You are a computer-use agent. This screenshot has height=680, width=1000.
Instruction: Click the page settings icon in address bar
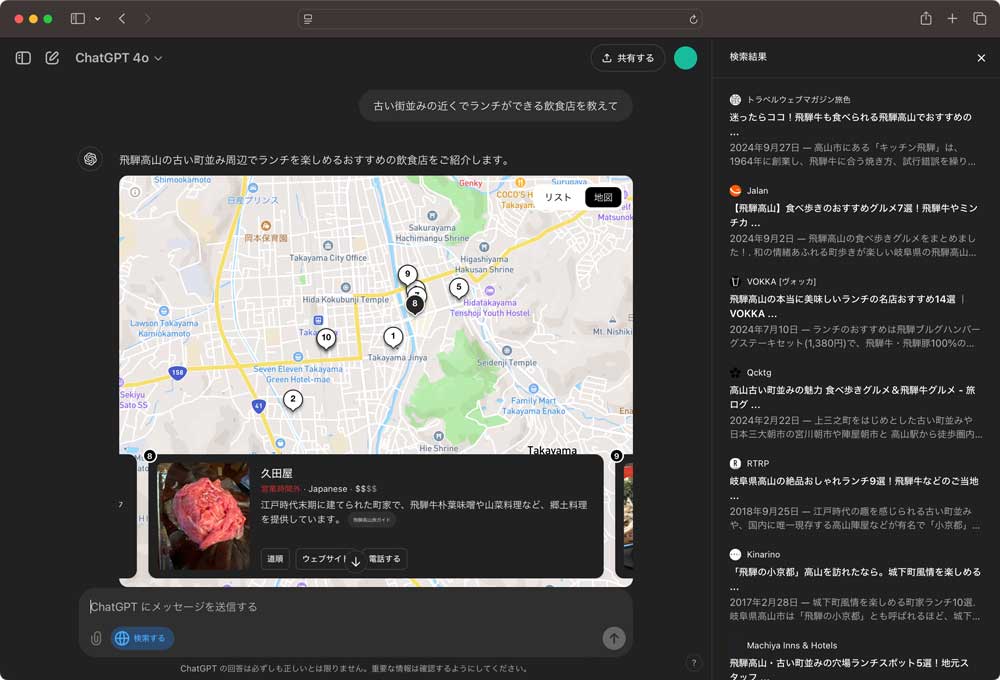(x=308, y=19)
